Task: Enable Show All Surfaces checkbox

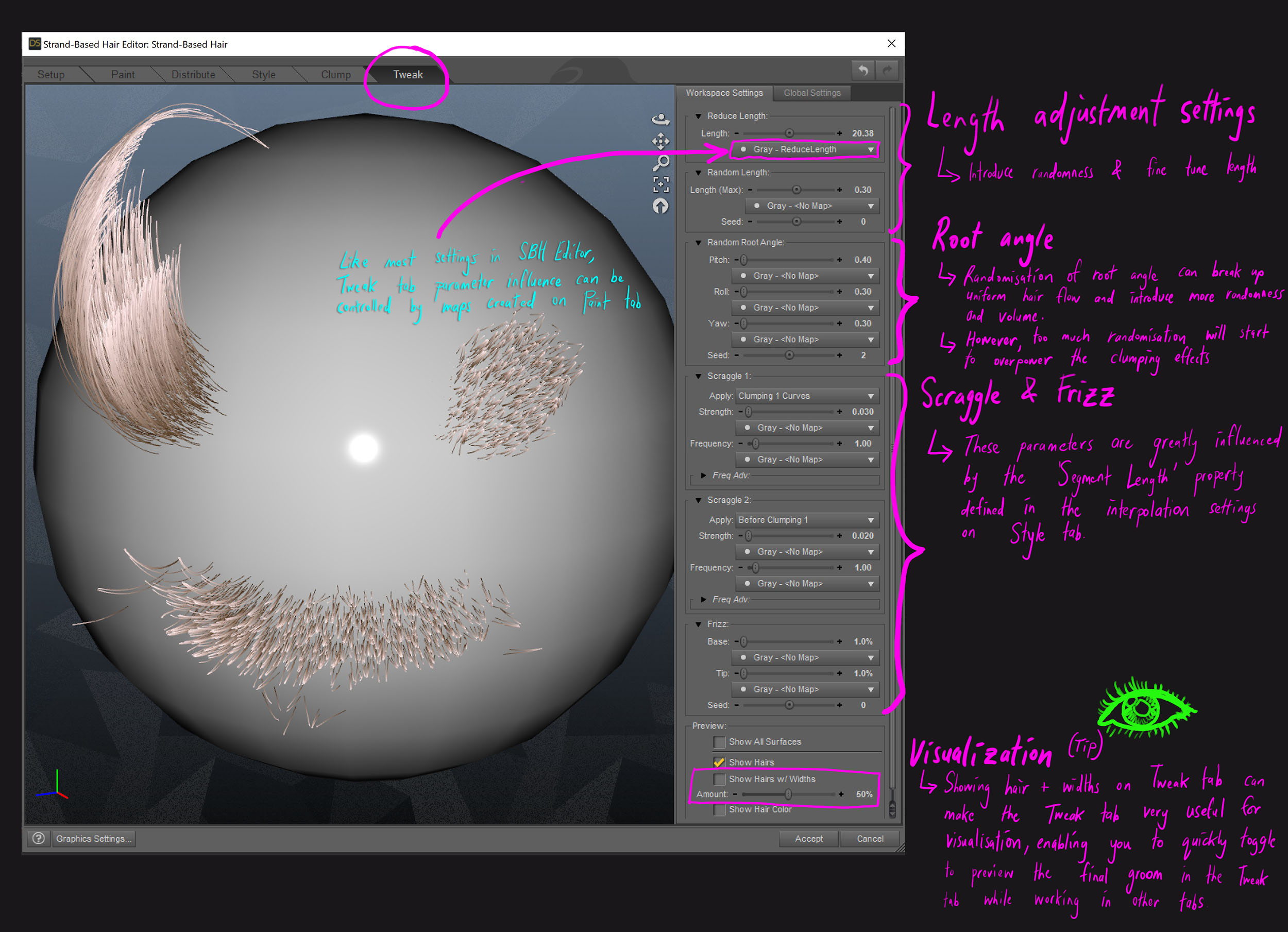Action: (719, 742)
